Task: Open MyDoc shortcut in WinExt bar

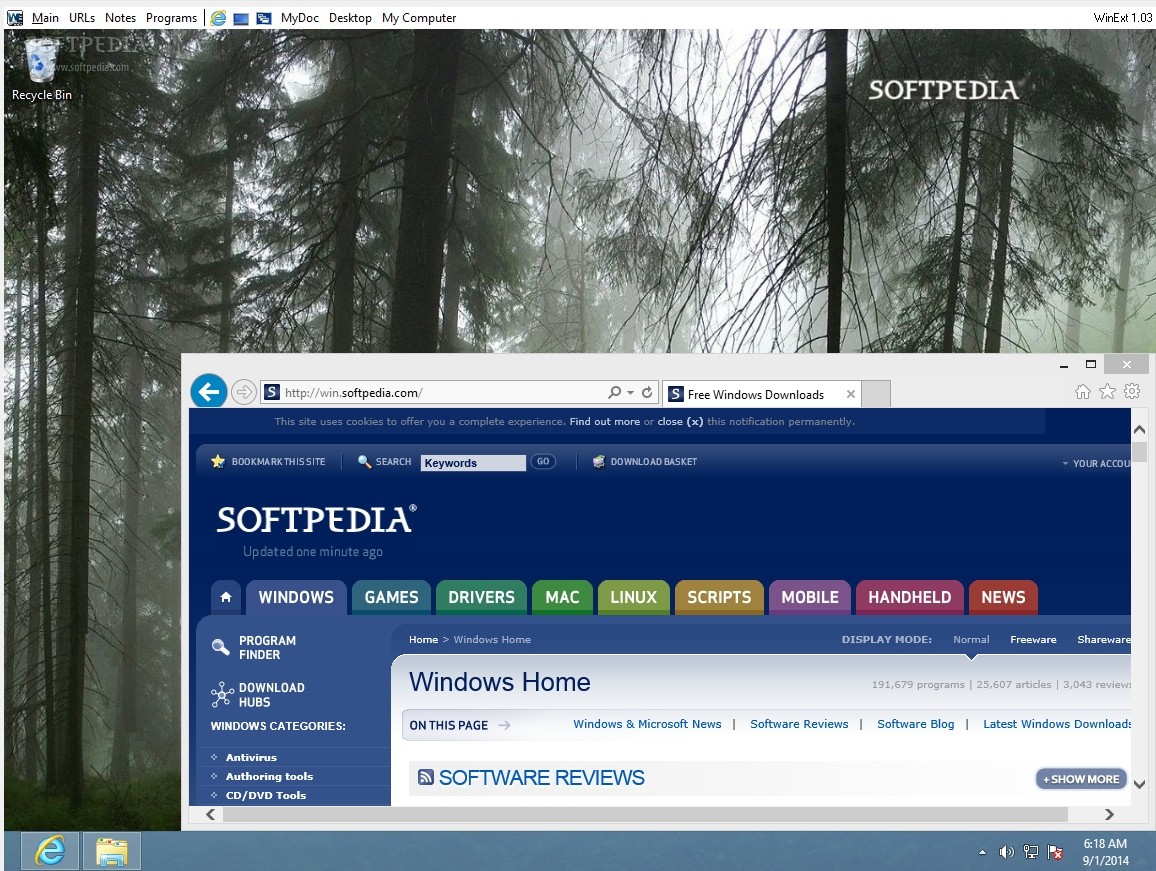Action: [299, 18]
